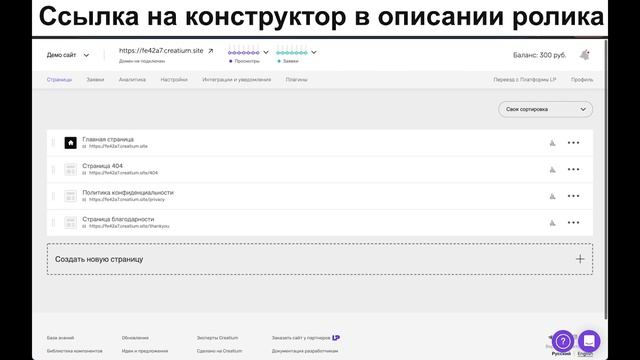The image size is (640, 360).
Task: Open the three-dot menu for Главная страница
Action: [573, 143]
